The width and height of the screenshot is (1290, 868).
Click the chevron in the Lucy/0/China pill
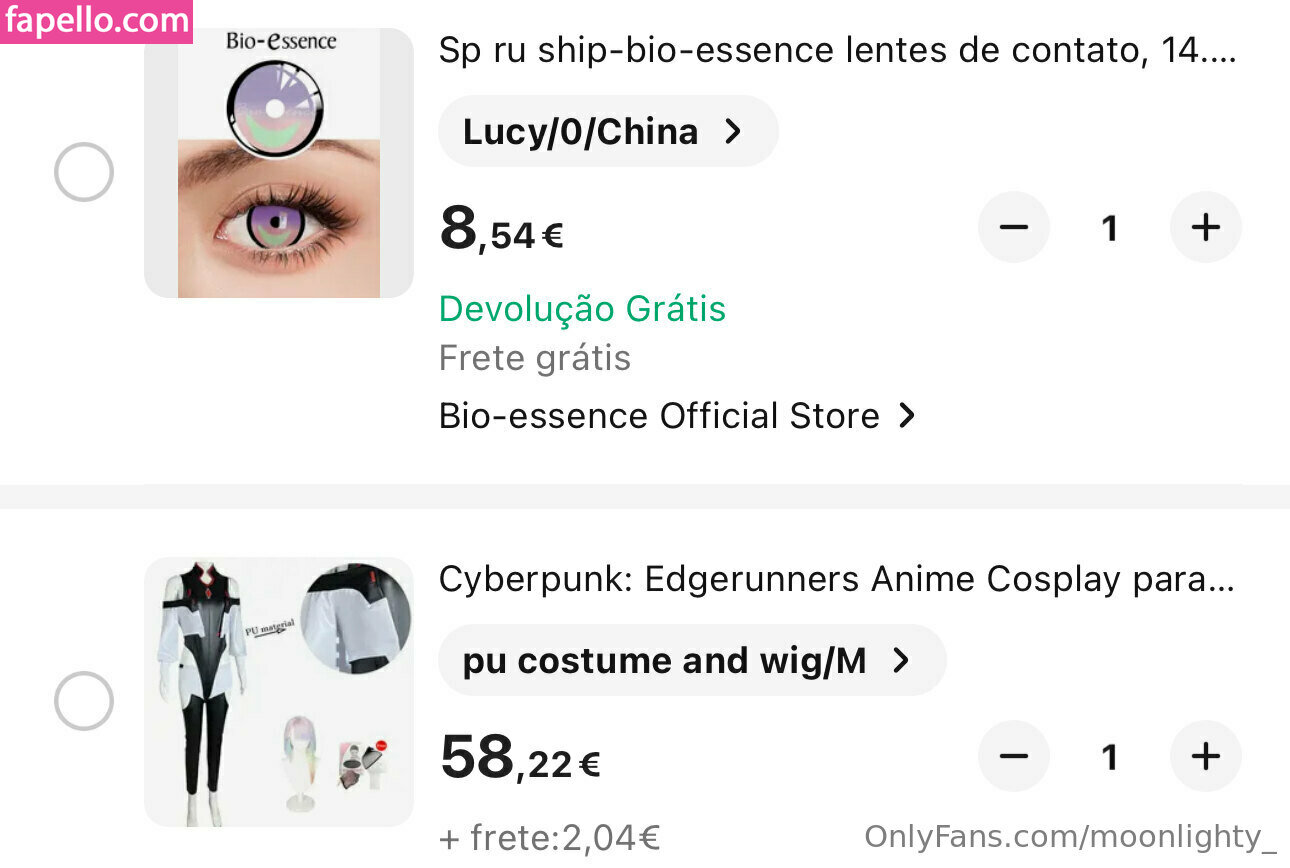click(733, 131)
